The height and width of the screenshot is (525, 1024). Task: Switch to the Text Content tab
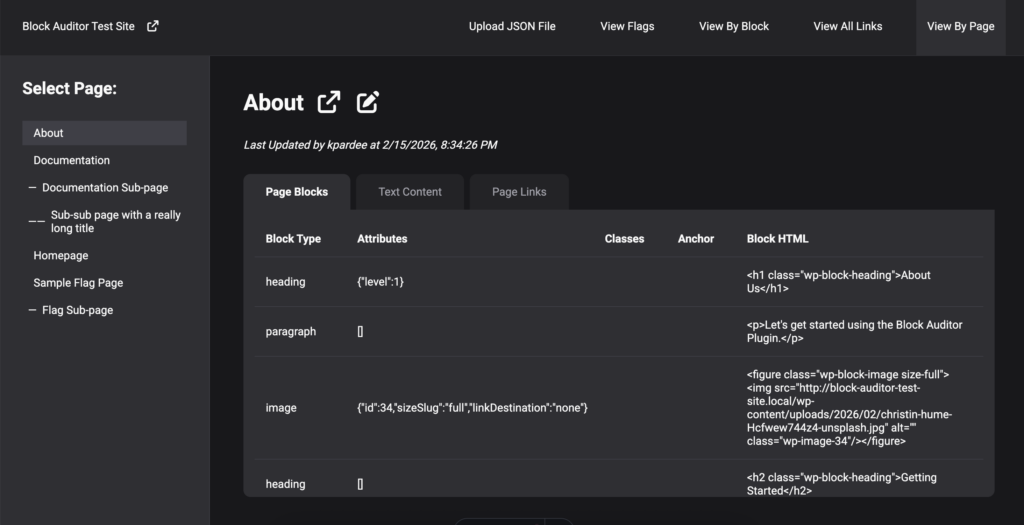(x=410, y=192)
